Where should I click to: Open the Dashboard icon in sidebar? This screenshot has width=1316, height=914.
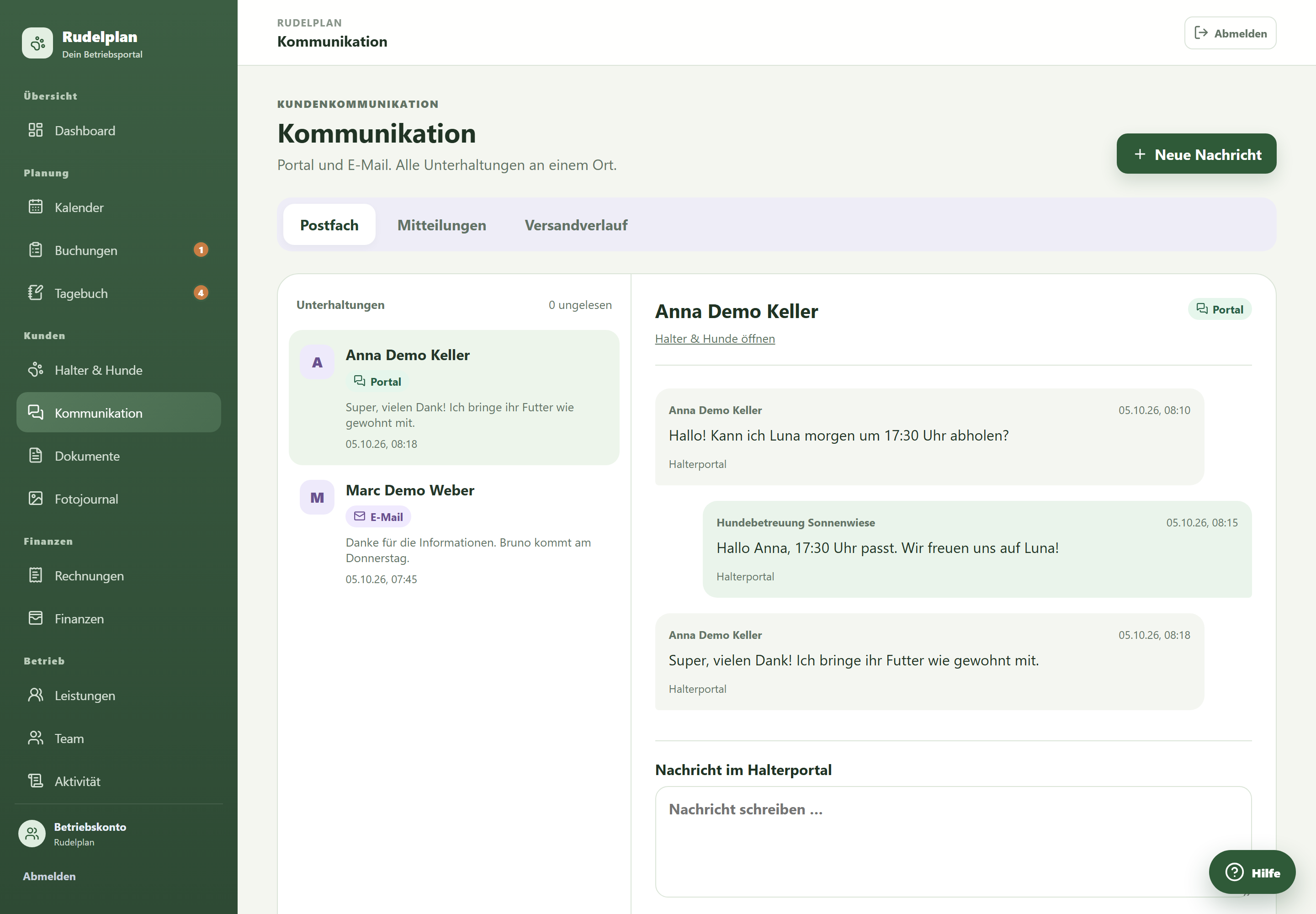coord(36,130)
